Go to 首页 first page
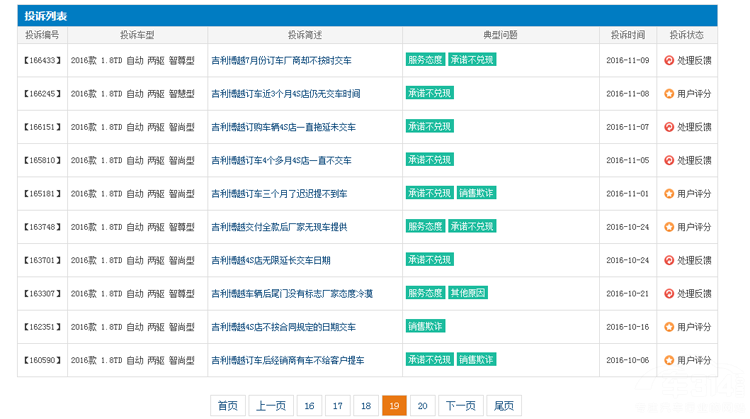750x419 pixels. pos(228,405)
